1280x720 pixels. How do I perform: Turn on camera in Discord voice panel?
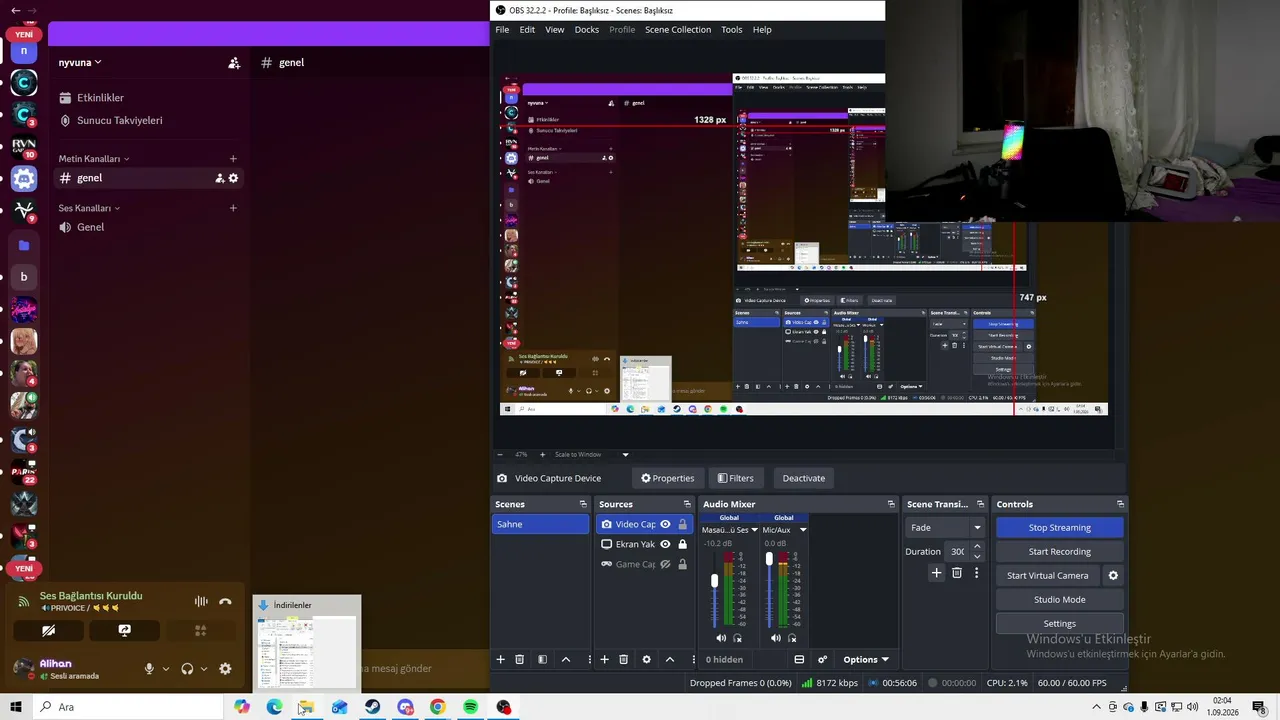48,631
